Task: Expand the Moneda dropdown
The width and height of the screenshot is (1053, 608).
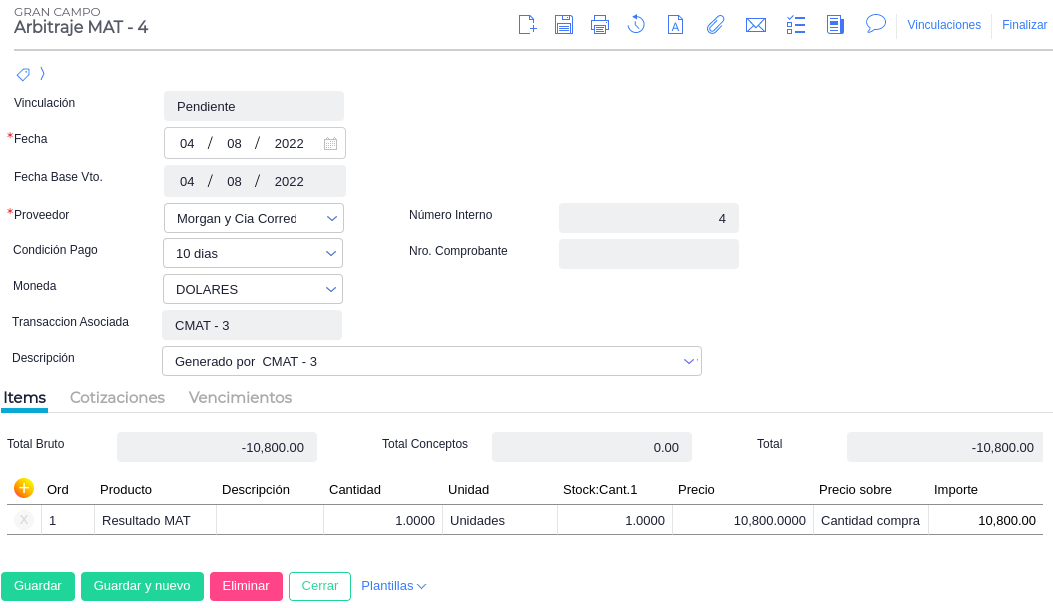Action: tap(331, 290)
